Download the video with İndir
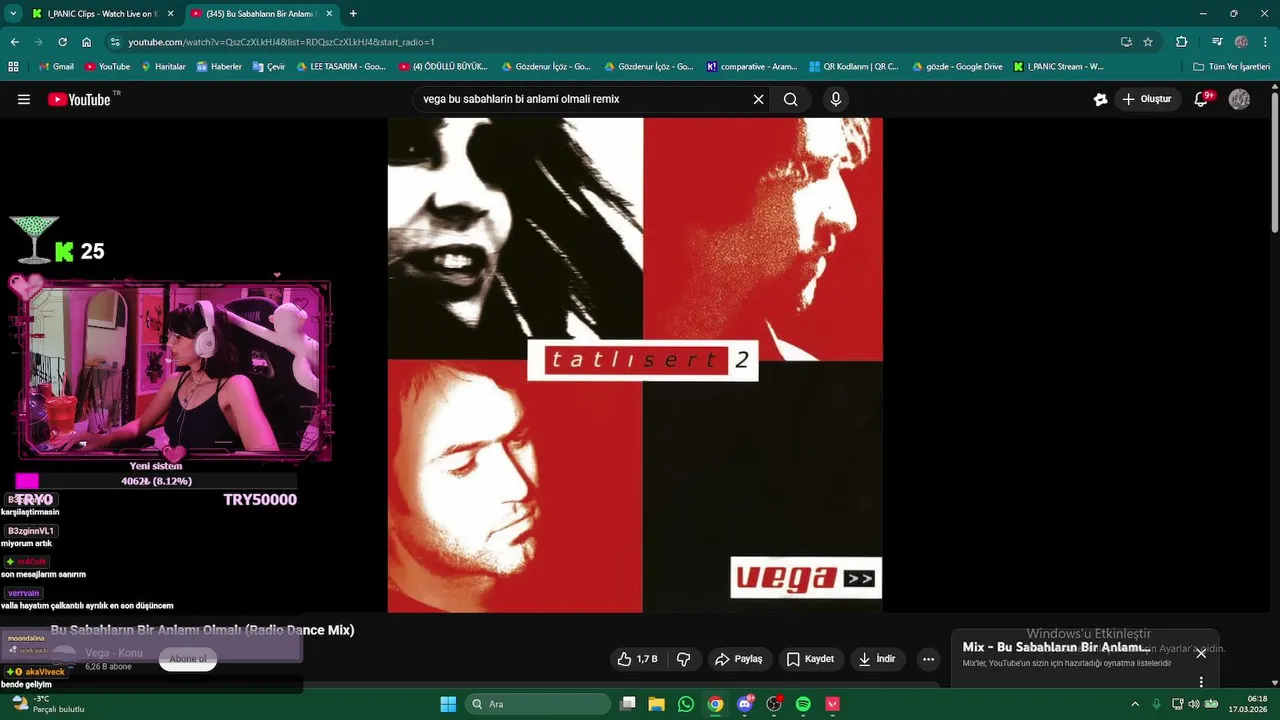The width and height of the screenshot is (1280, 720). [877, 659]
